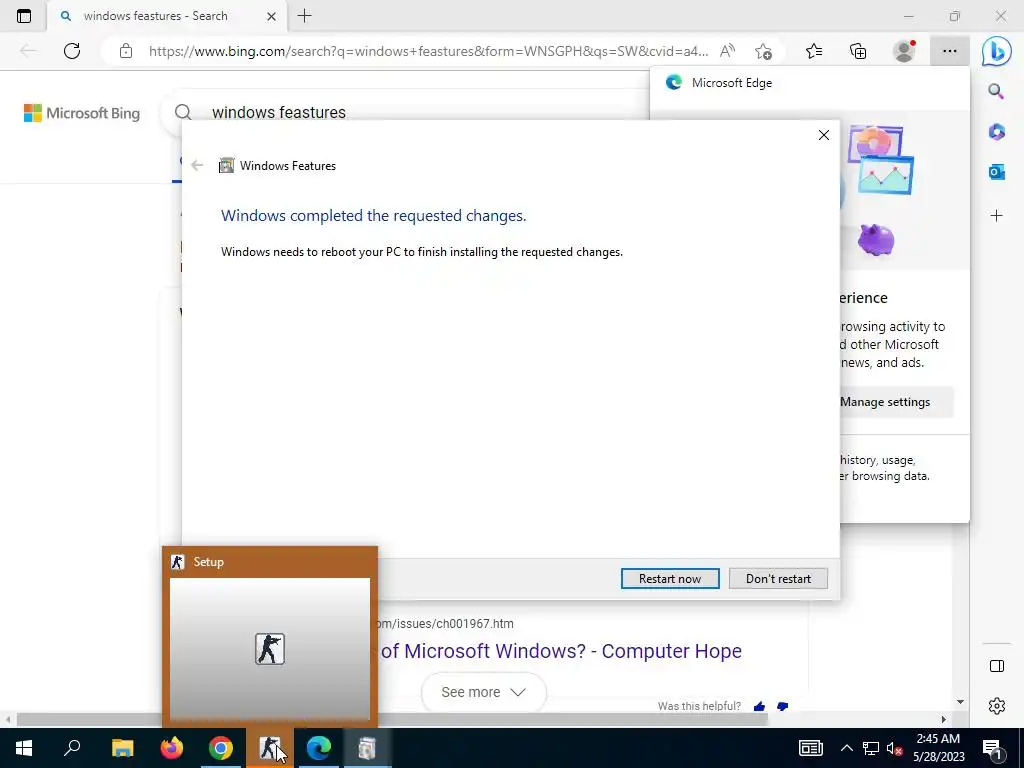1024x768 pixels.
Task: Open the Edge profile icon
Action: pos(904,51)
